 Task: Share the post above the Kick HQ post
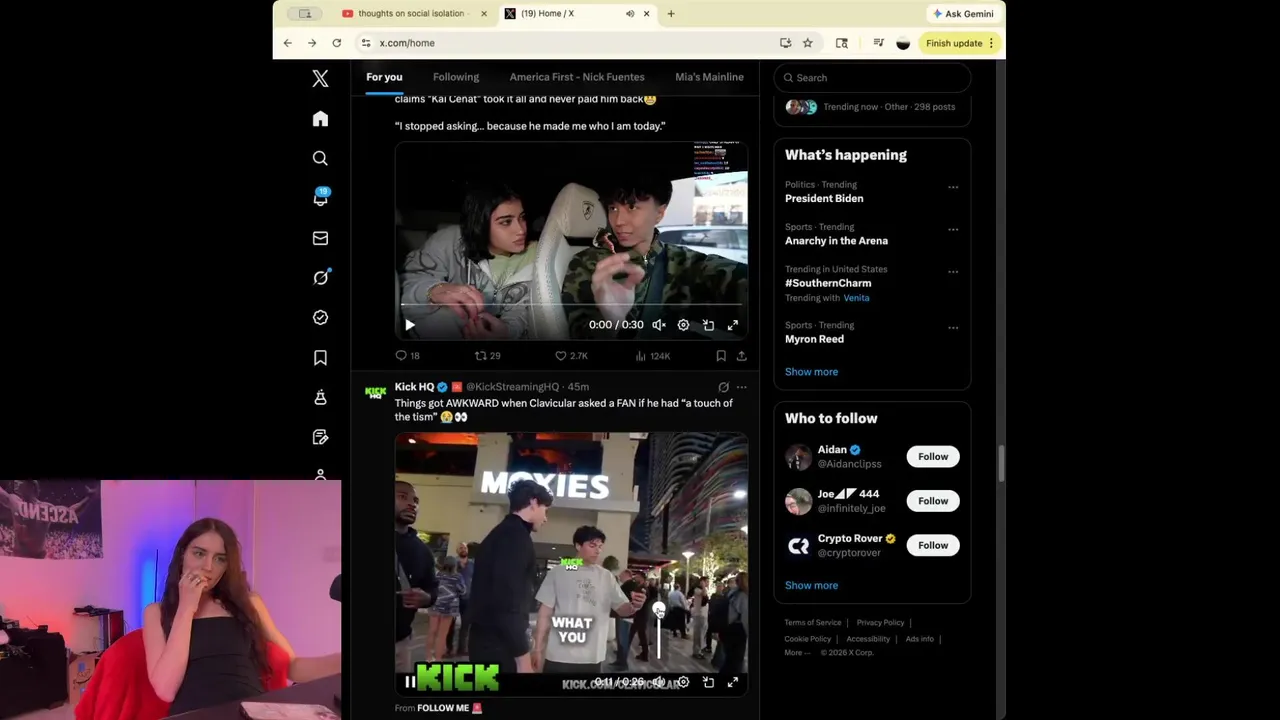tap(741, 355)
